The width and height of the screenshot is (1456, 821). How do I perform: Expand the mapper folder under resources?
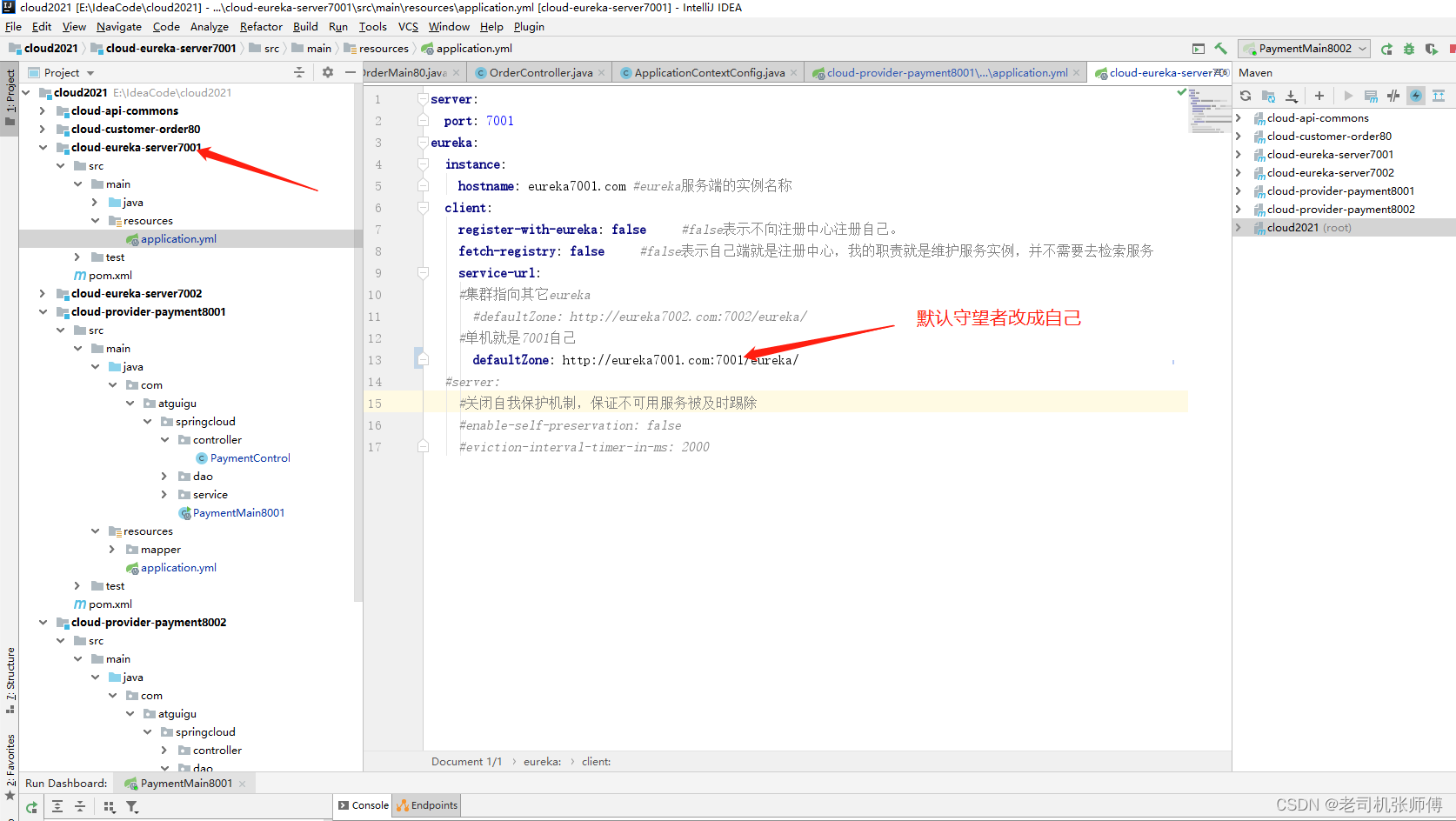pos(112,550)
